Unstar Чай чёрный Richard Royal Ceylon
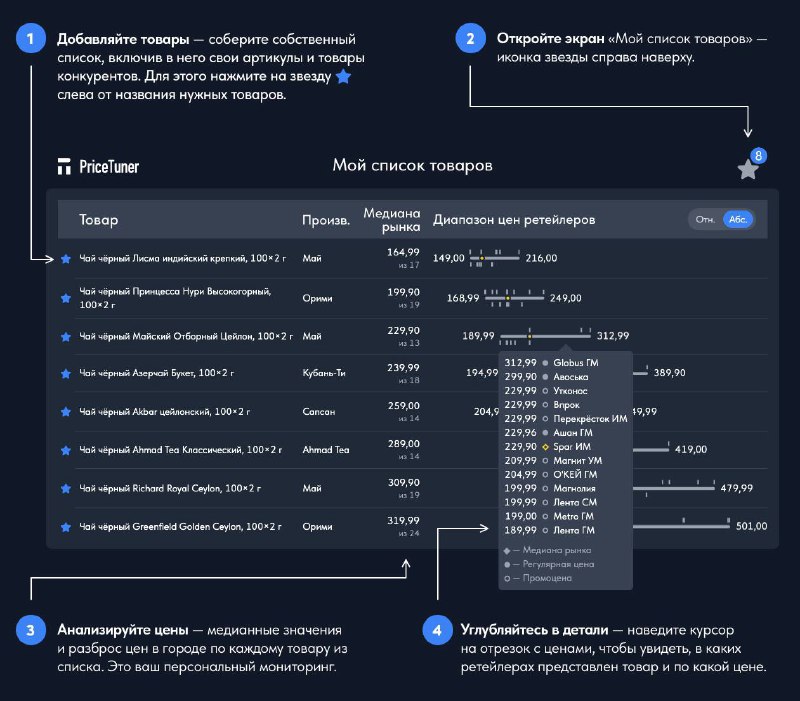The image size is (800, 701). pyautogui.click(x=66, y=489)
